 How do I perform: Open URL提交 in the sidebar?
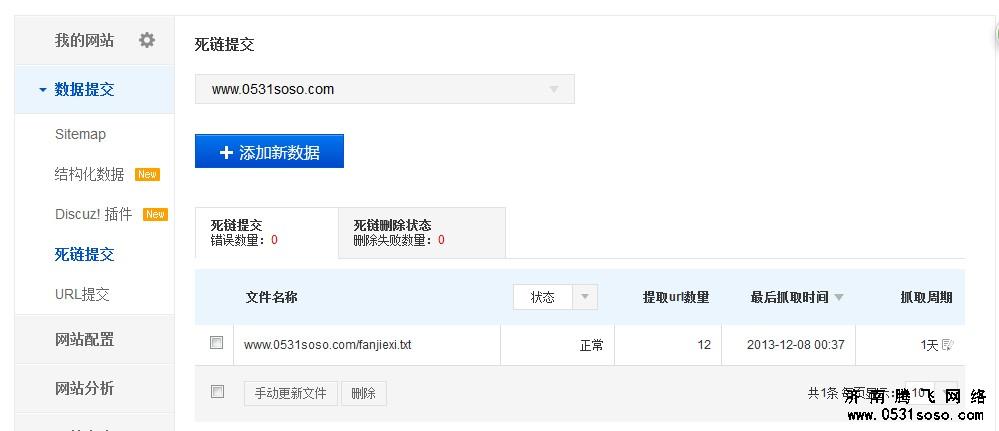(82, 295)
